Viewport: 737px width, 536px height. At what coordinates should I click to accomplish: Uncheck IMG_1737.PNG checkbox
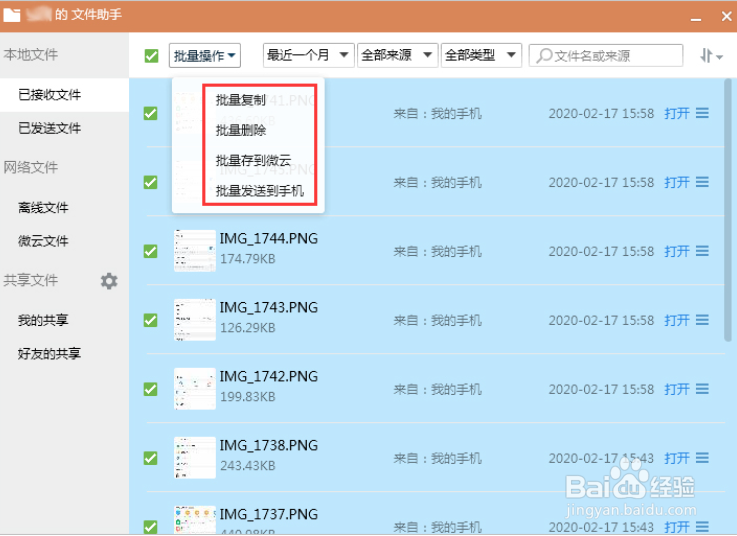(150, 527)
